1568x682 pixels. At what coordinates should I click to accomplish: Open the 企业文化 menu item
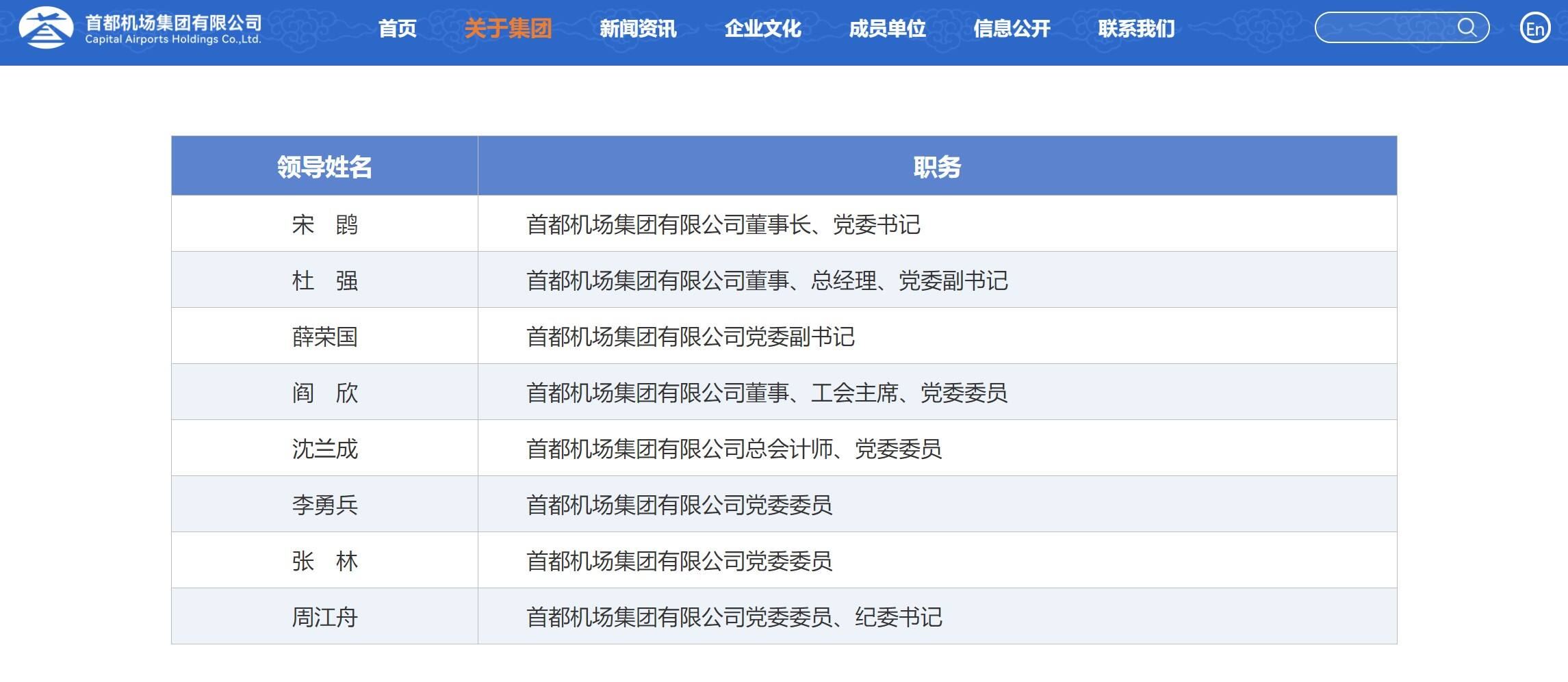[762, 28]
